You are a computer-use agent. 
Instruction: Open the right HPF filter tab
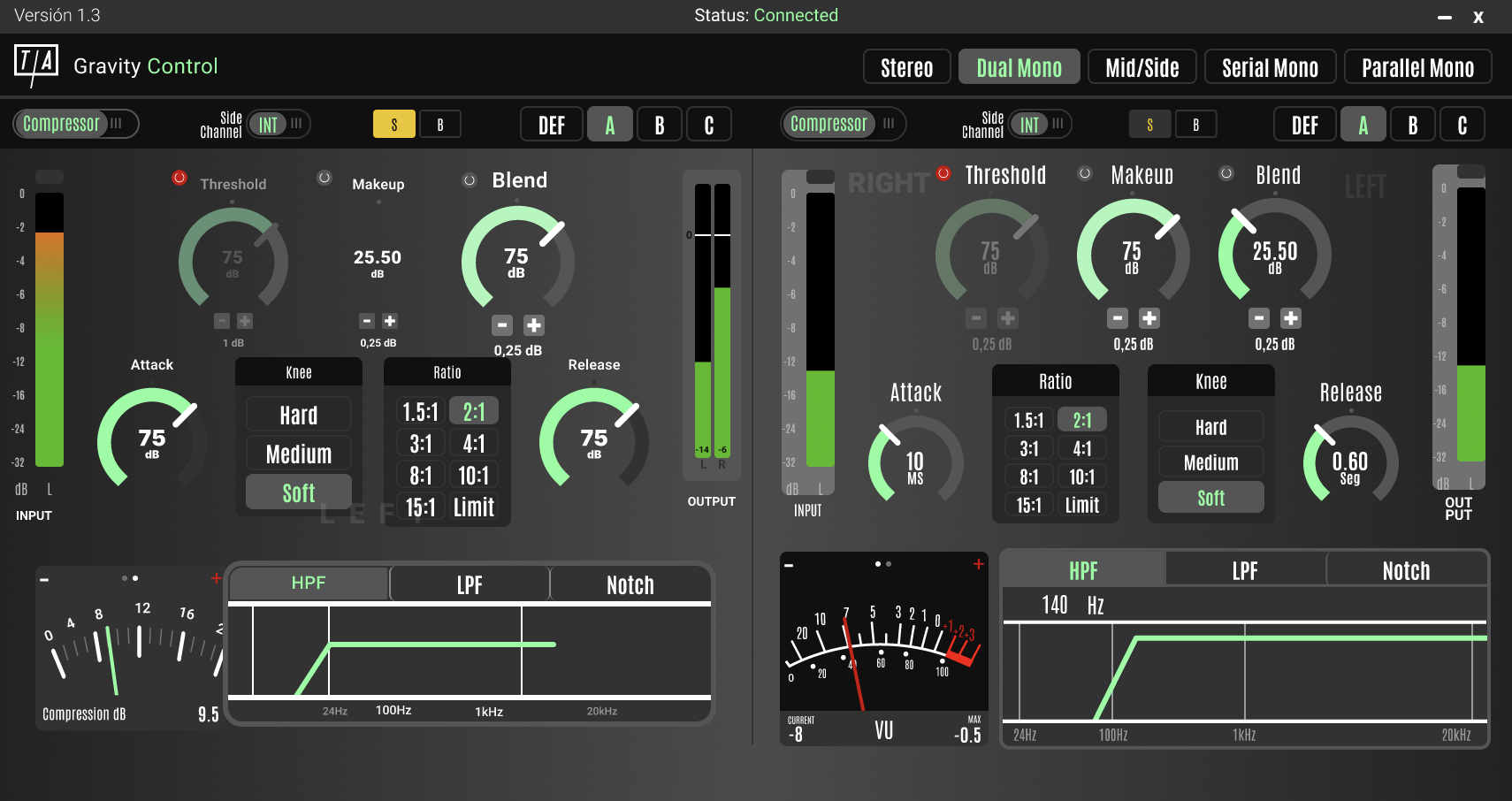click(x=1083, y=570)
